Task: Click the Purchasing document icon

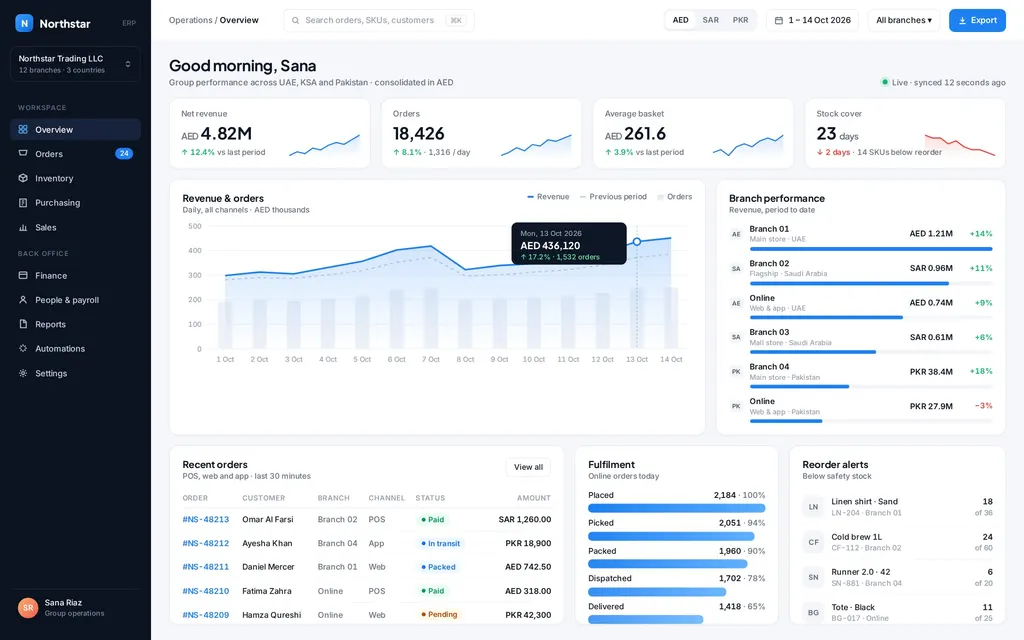Action: coord(23,202)
